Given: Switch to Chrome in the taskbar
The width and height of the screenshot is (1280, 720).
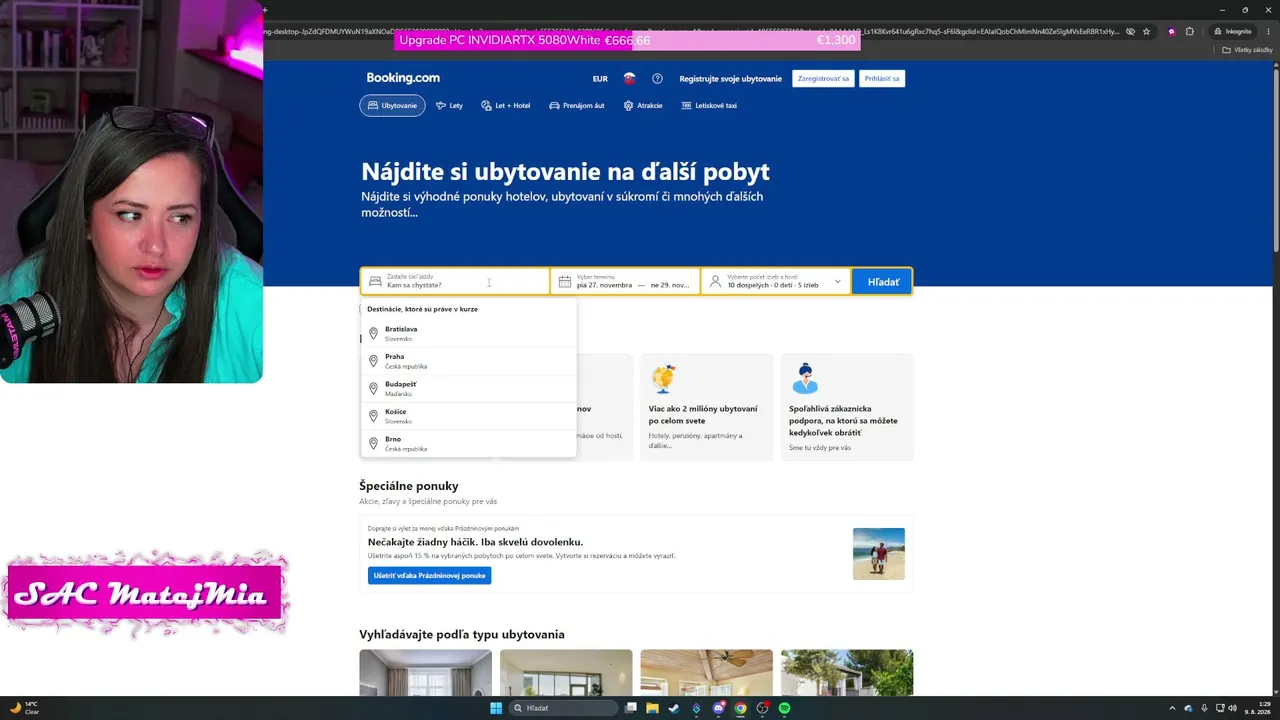Looking at the screenshot, I should point(740,708).
